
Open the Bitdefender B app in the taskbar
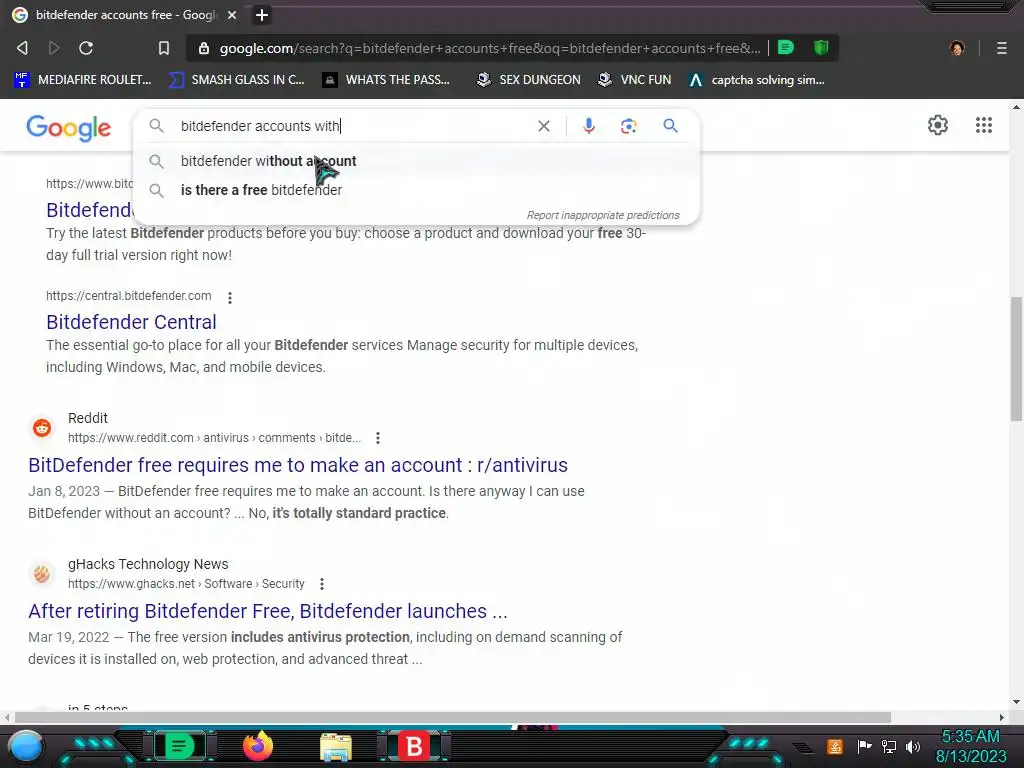point(414,746)
